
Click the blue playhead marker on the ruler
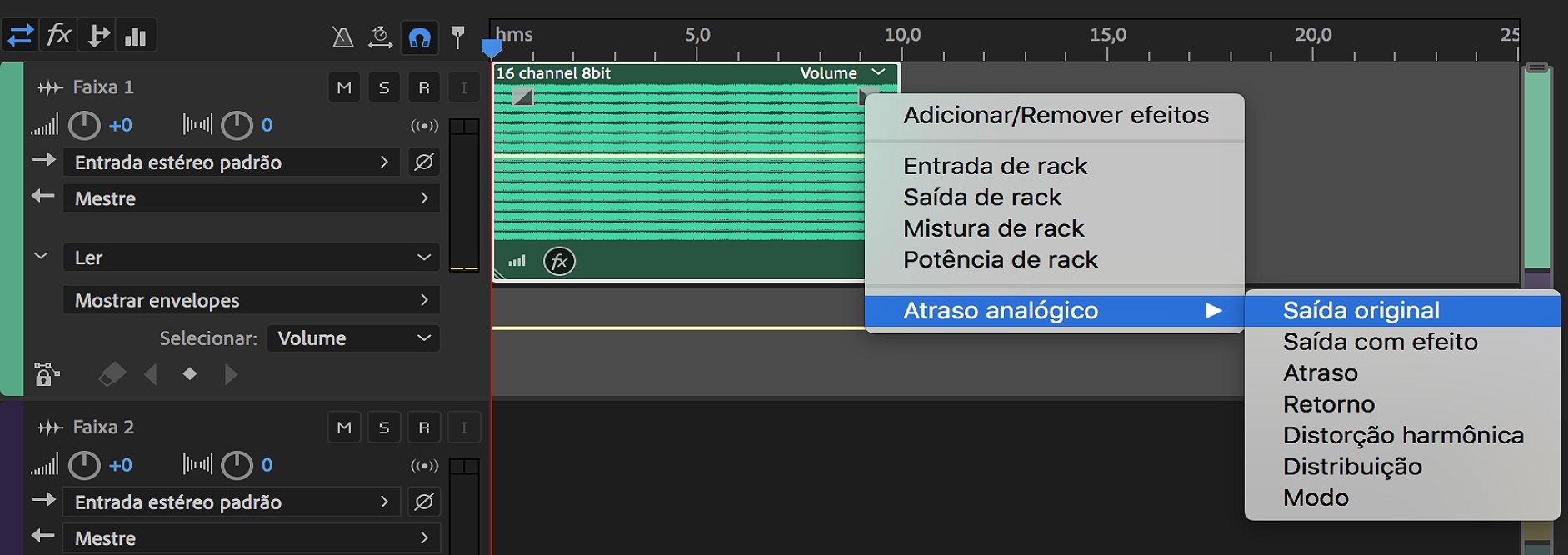(x=492, y=48)
